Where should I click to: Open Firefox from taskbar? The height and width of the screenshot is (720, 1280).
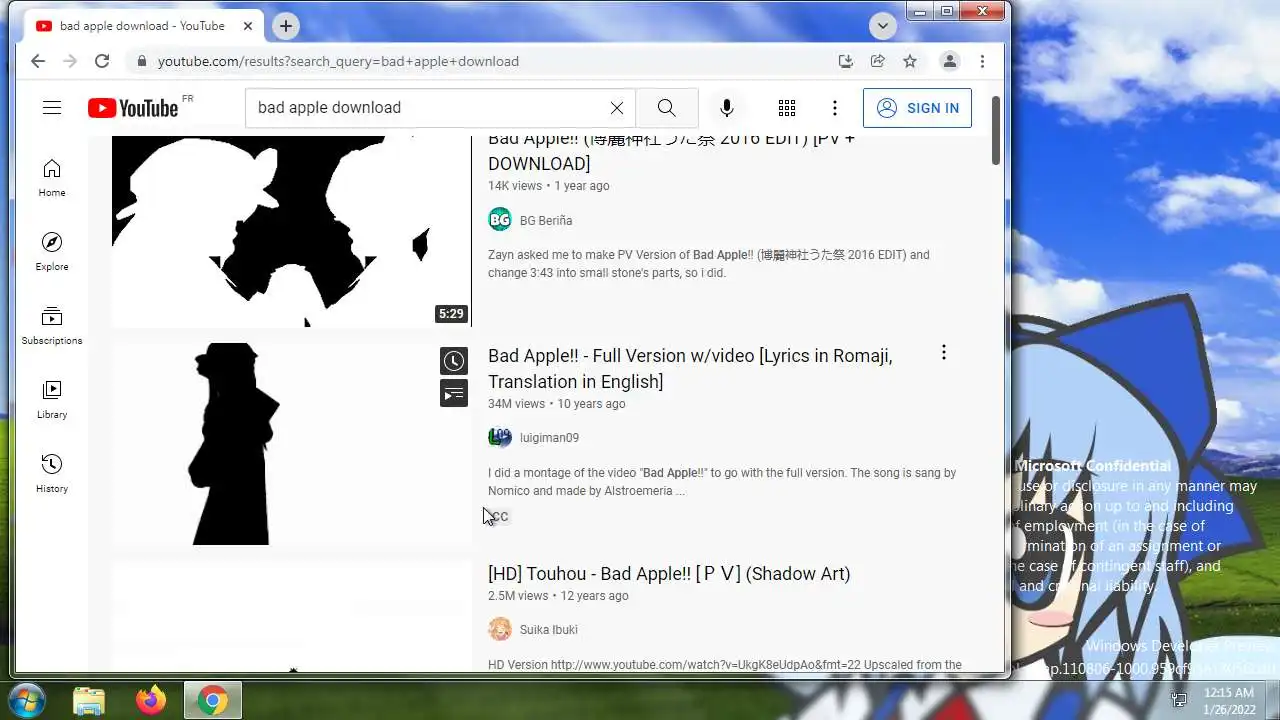[151, 701]
